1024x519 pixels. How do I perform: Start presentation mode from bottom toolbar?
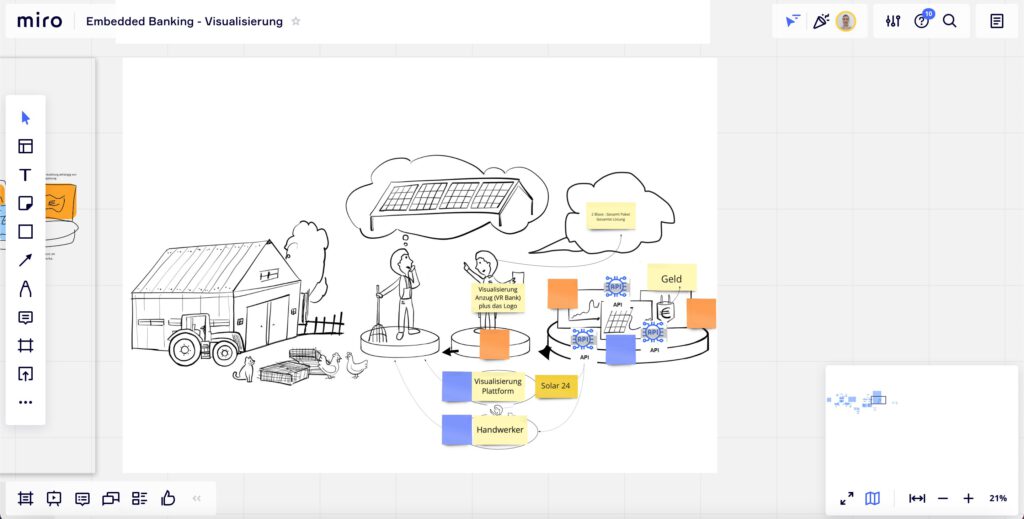pos(54,498)
